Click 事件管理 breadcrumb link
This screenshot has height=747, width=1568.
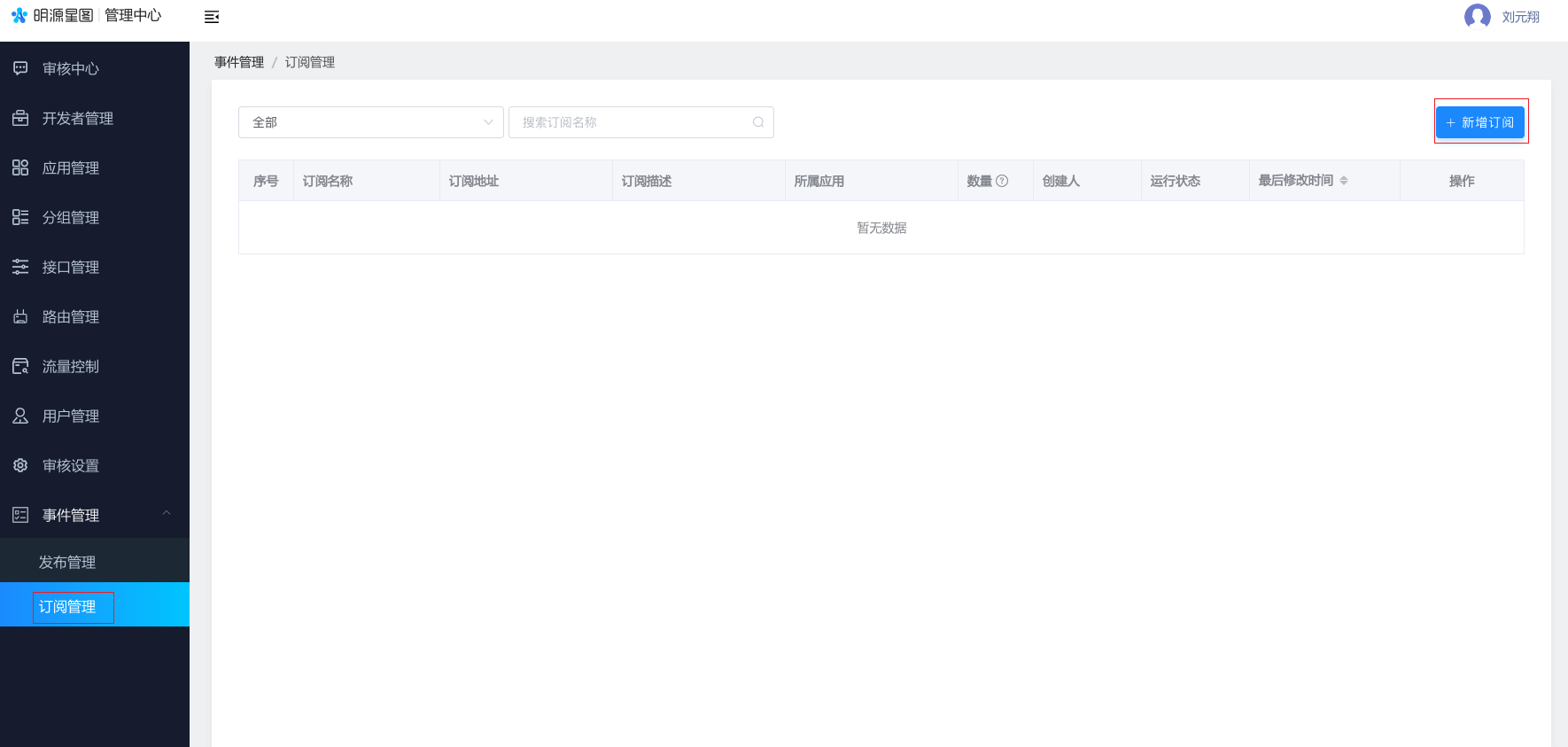pos(239,62)
